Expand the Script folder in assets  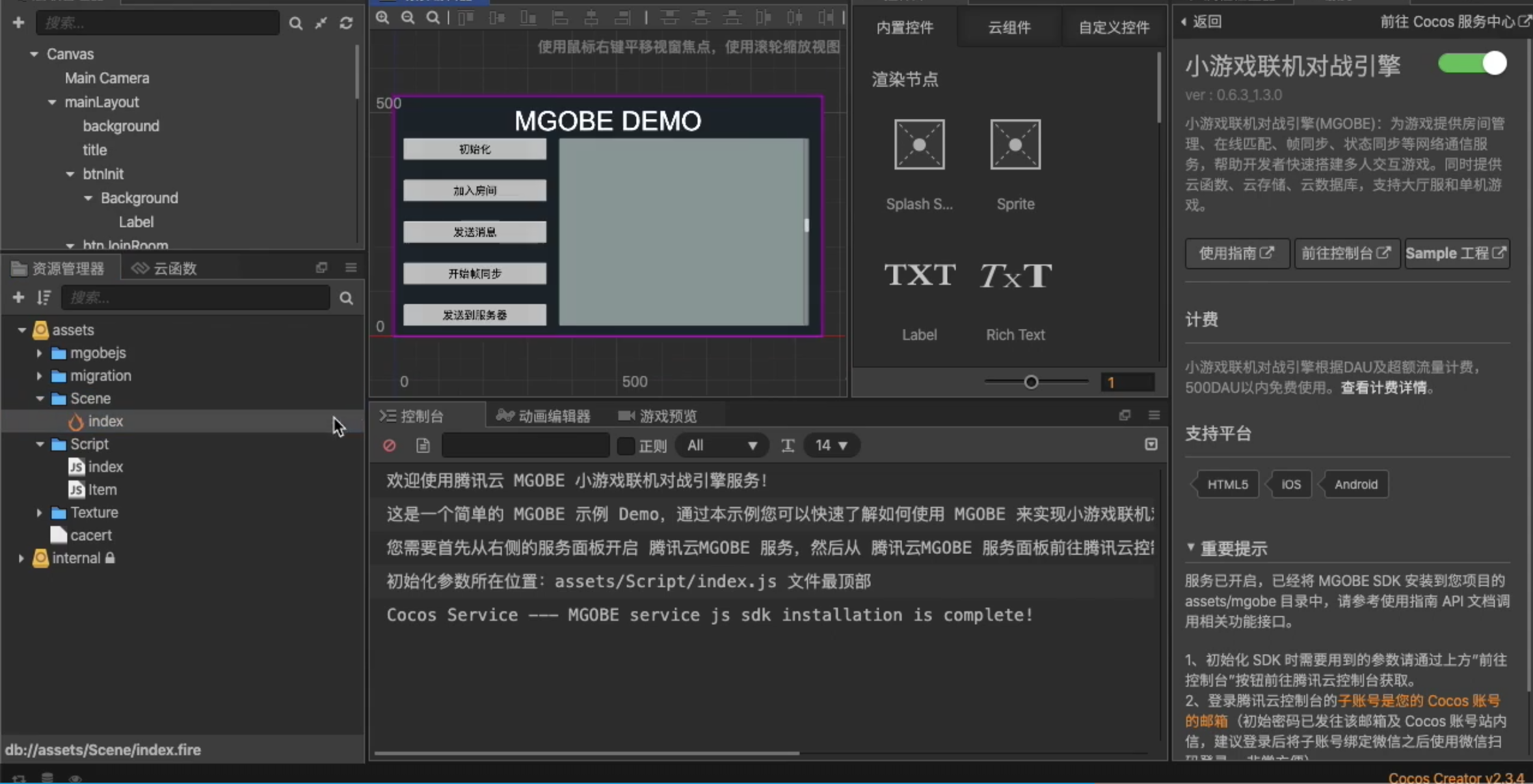(x=39, y=444)
